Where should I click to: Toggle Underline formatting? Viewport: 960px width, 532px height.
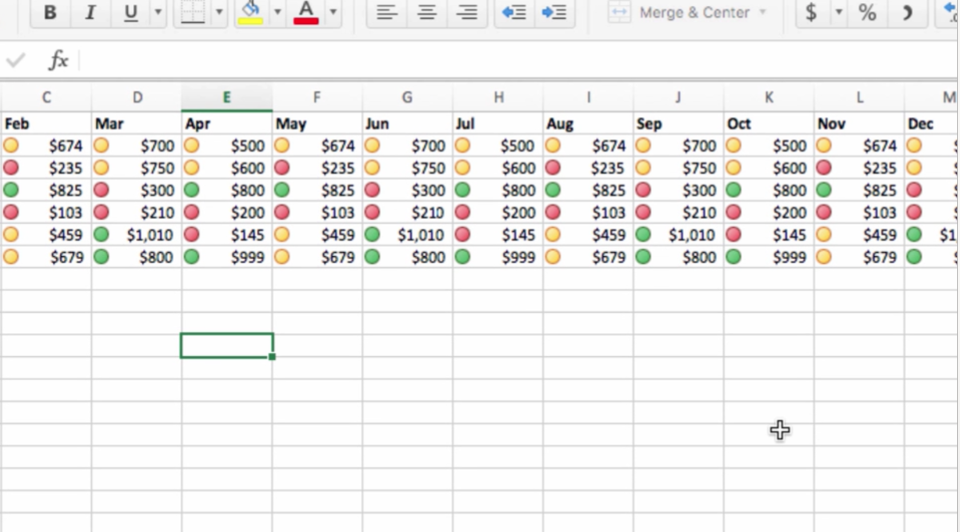click(130, 12)
